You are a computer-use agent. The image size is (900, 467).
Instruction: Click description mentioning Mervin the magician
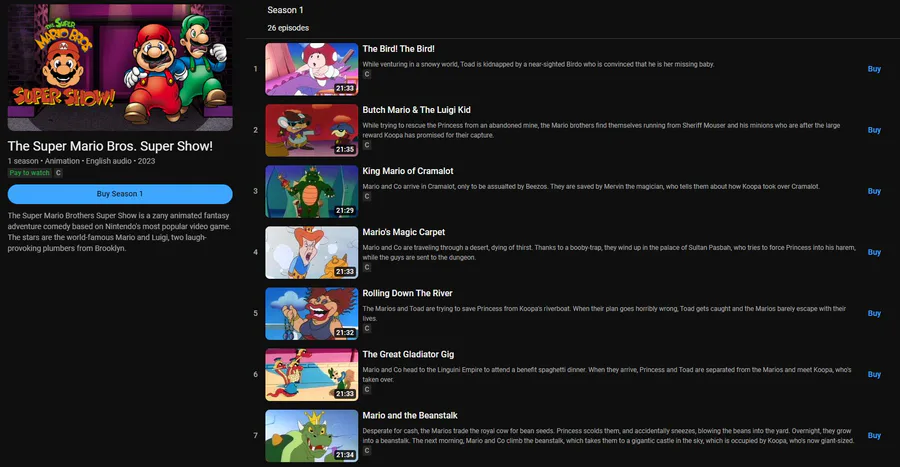(x=591, y=186)
